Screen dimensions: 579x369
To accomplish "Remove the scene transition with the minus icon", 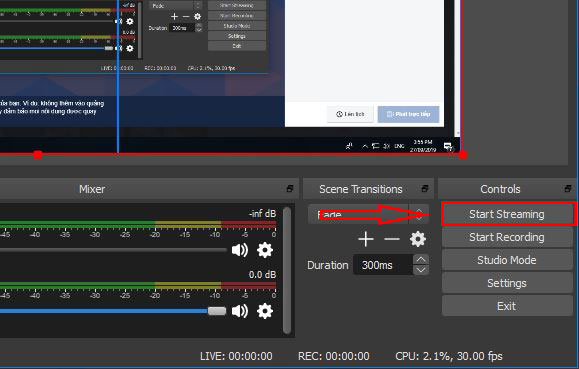I will pos(392,239).
